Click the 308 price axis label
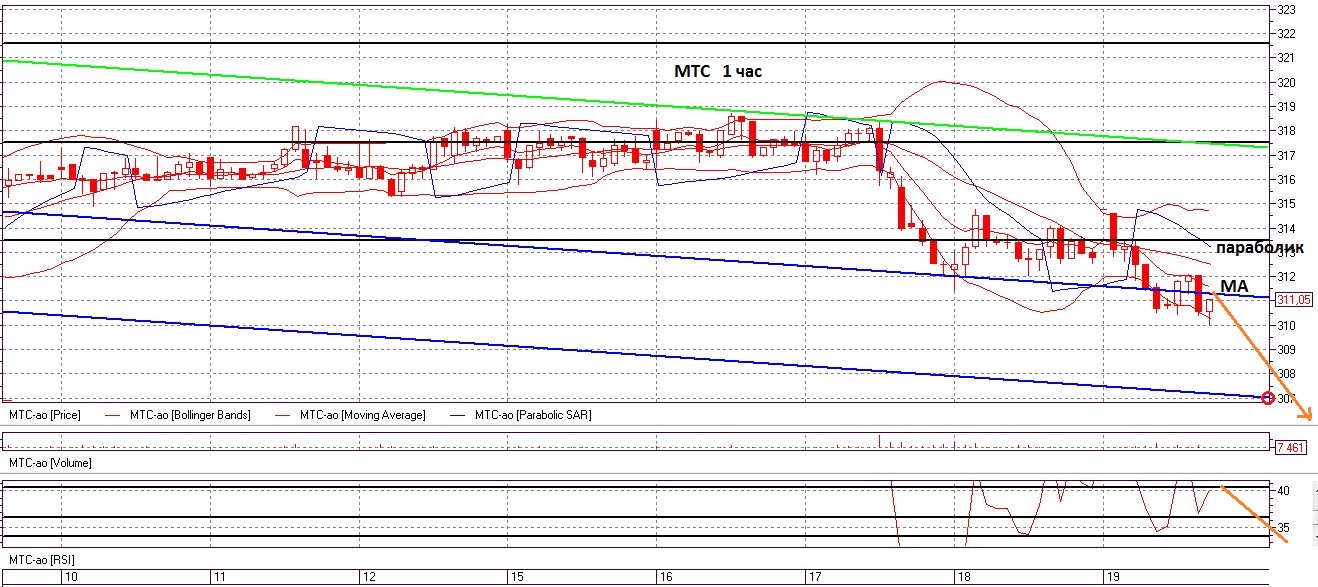Image resolution: width=1318 pixels, height=587 pixels. [1287, 375]
